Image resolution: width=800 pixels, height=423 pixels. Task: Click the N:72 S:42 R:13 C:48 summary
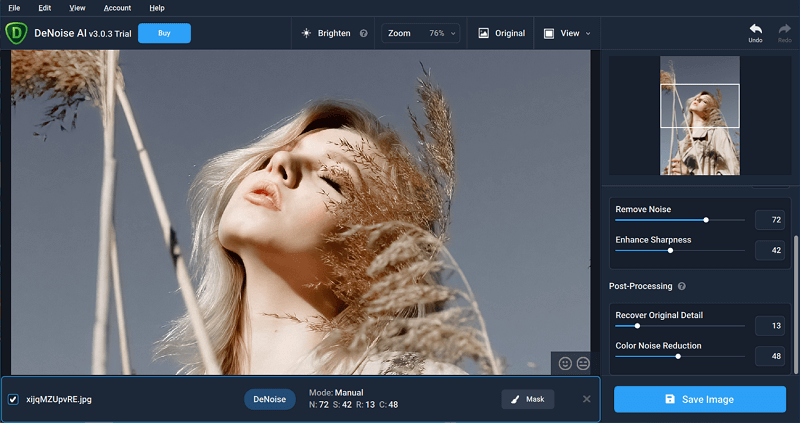coord(354,405)
